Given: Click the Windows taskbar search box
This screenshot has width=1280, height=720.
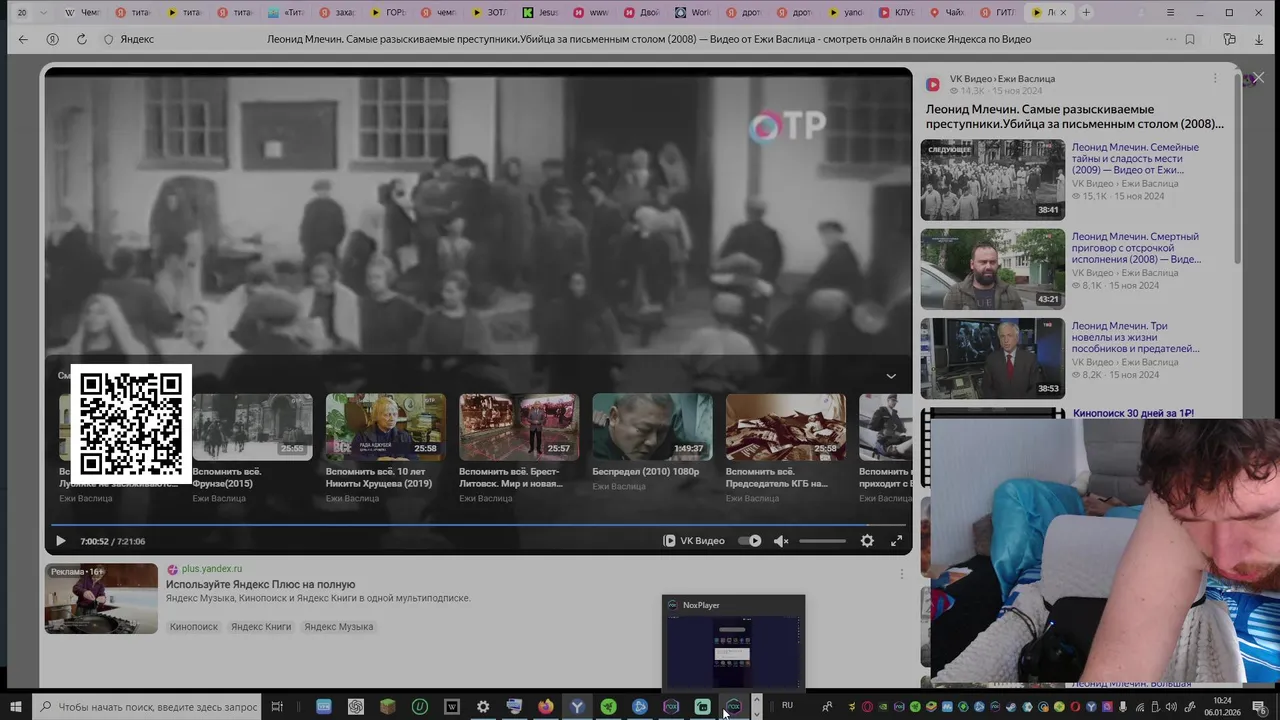Looking at the screenshot, I should (148, 707).
